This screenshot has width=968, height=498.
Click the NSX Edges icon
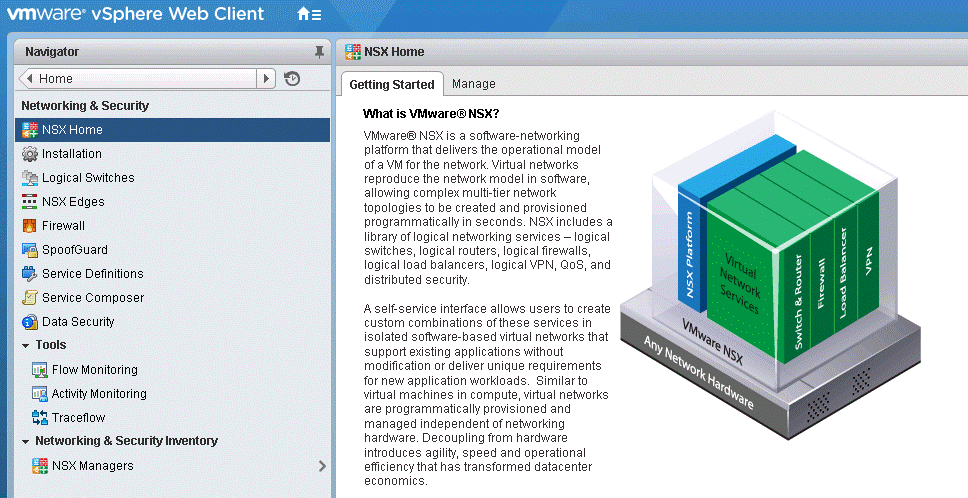[x=29, y=202]
